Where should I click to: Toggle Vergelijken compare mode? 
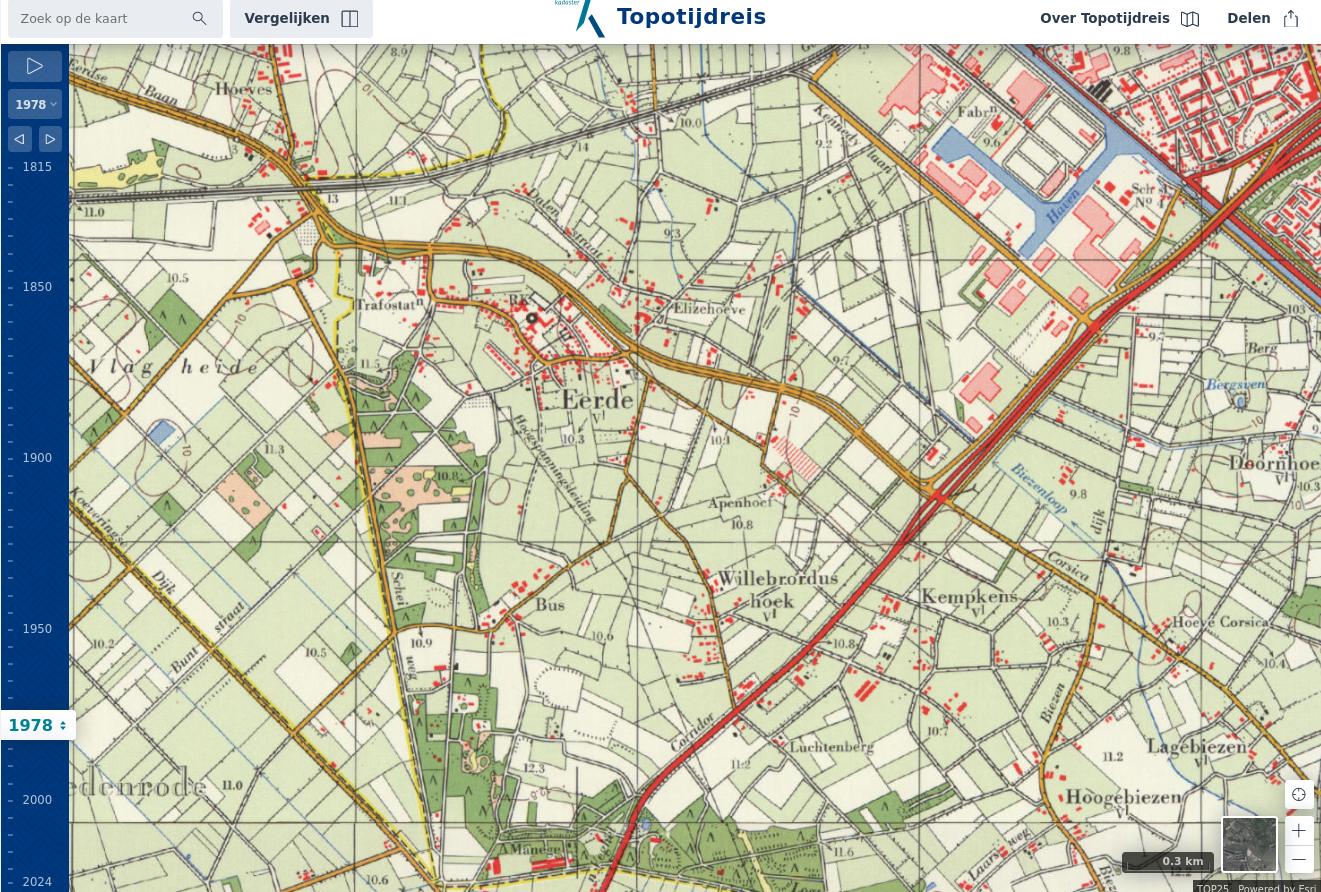tap(301, 19)
